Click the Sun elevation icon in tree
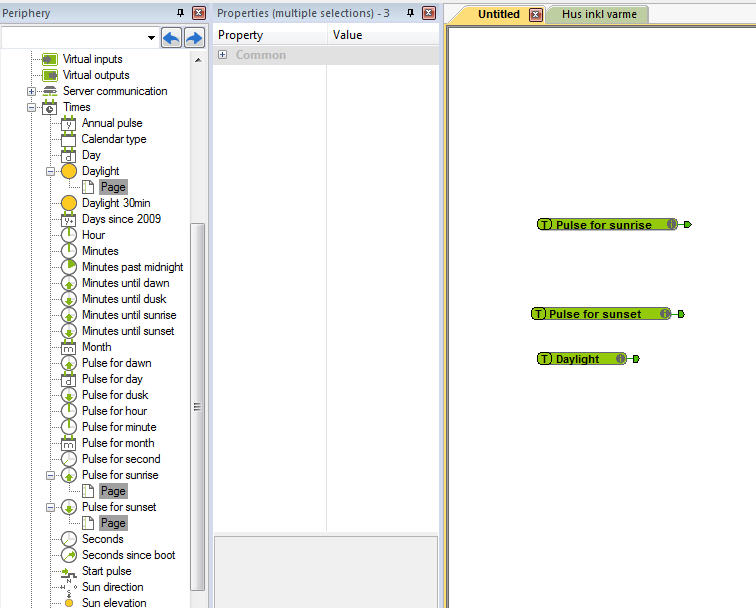 pyautogui.click(x=68, y=603)
